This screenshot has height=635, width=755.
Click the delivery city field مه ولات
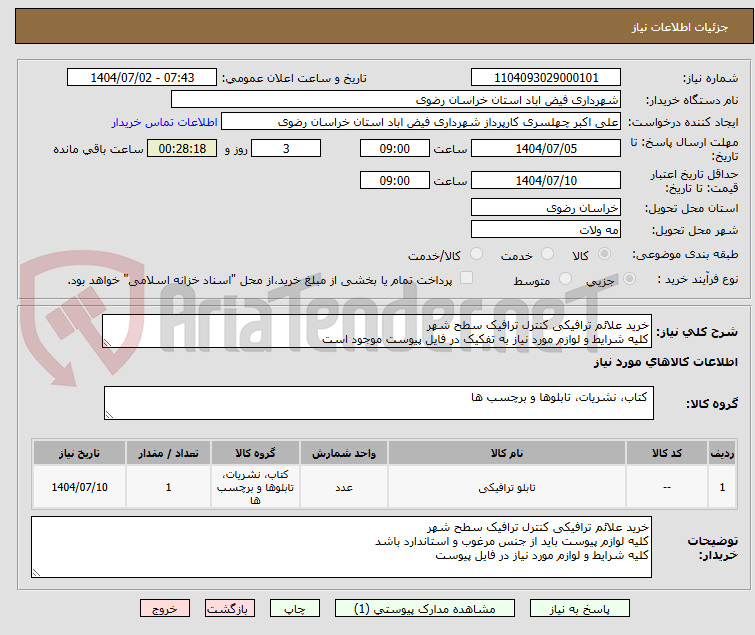[546, 229]
